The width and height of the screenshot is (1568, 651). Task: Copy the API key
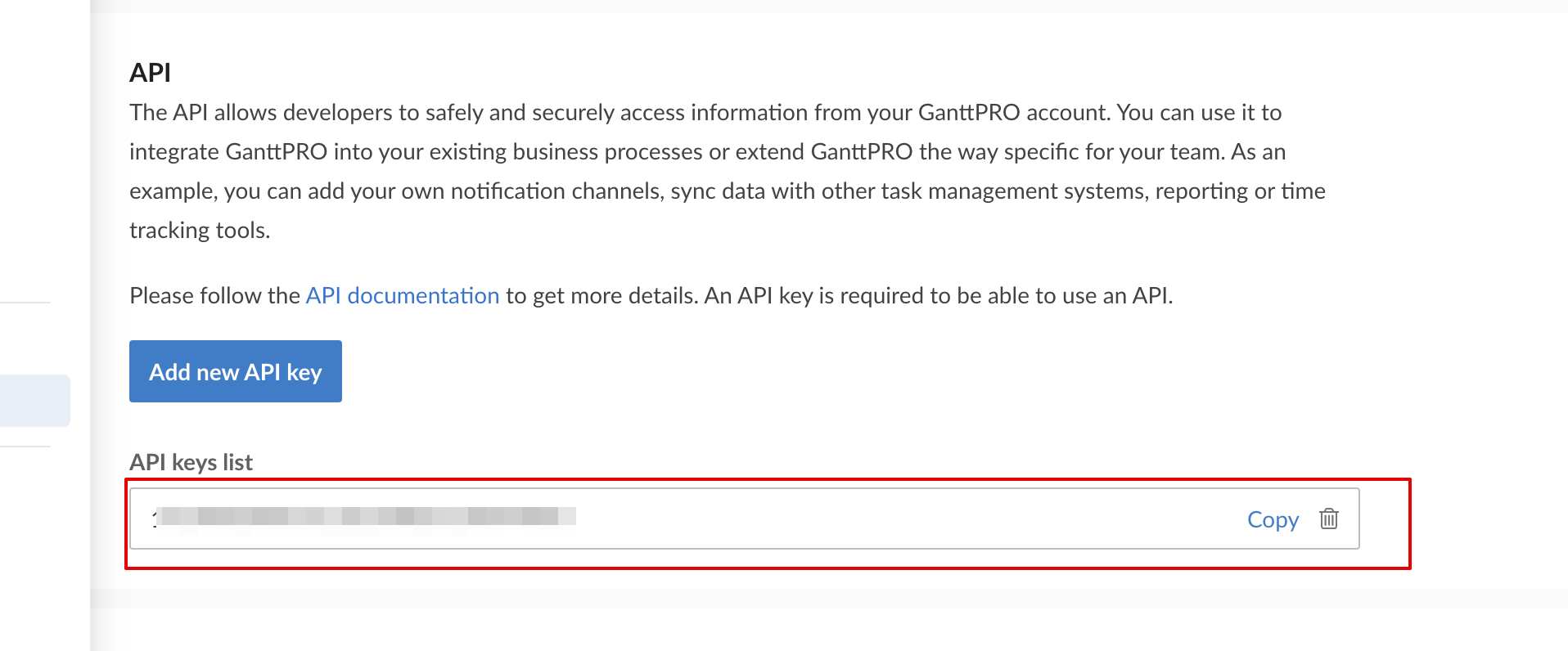coord(1272,519)
